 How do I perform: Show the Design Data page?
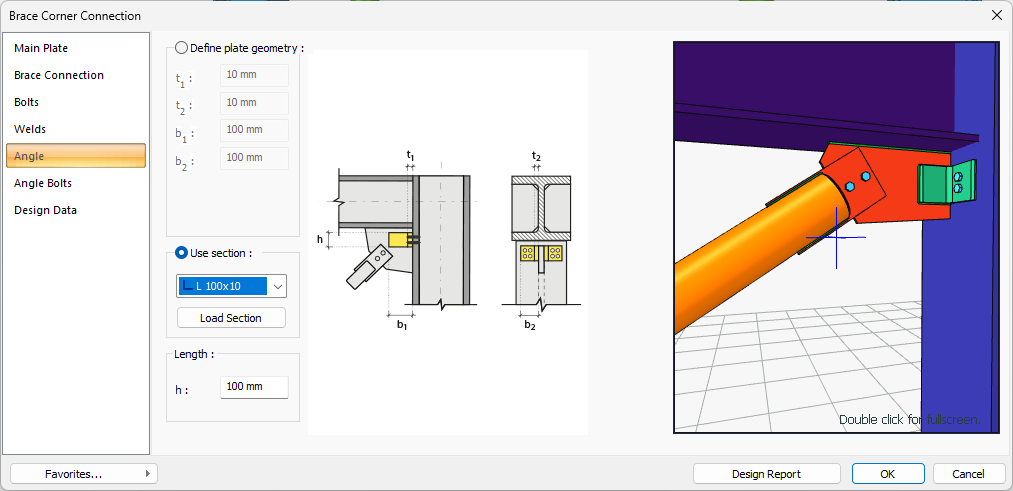(45, 210)
